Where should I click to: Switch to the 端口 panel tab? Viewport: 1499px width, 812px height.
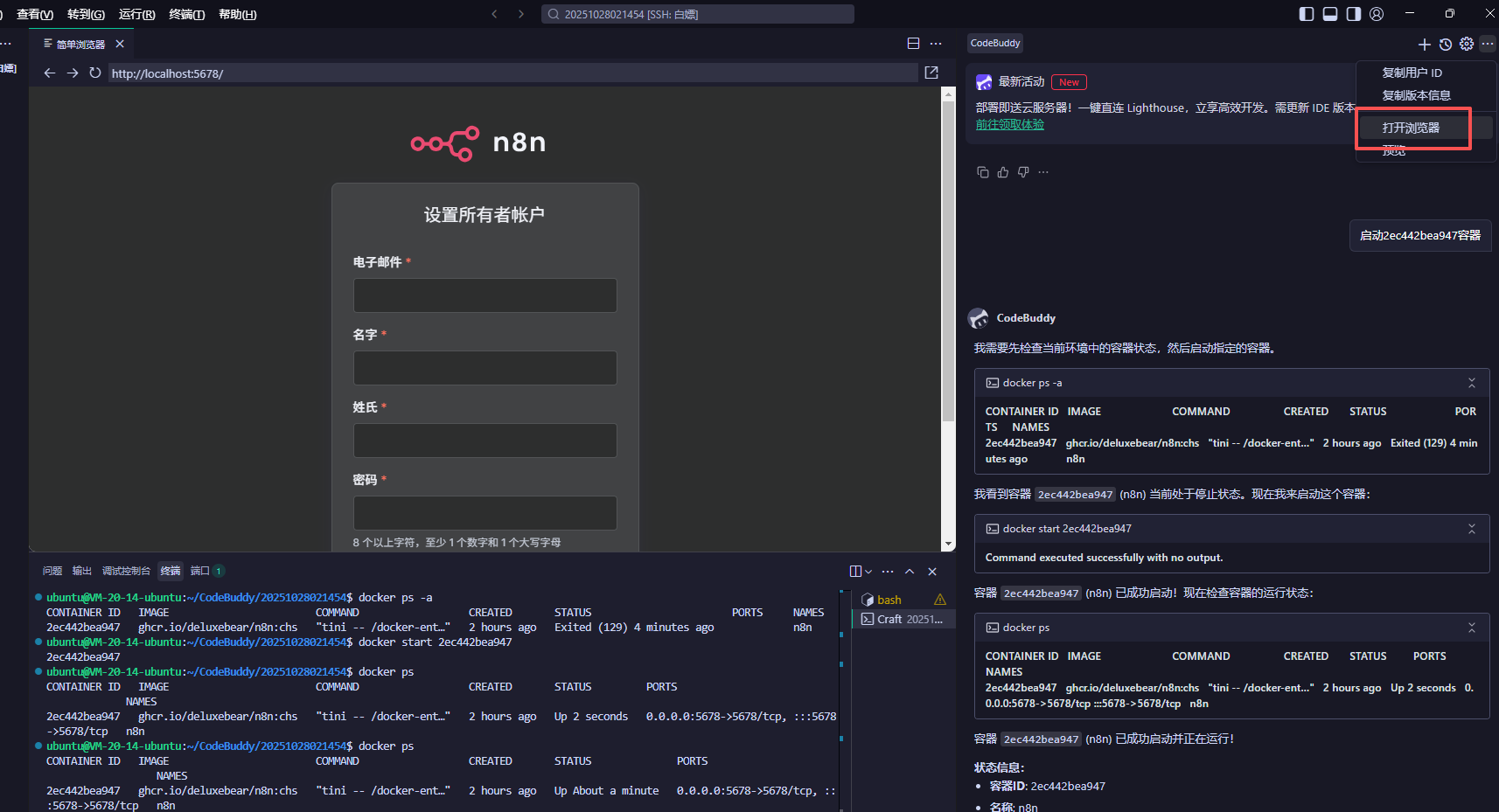(x=207, y=571)
